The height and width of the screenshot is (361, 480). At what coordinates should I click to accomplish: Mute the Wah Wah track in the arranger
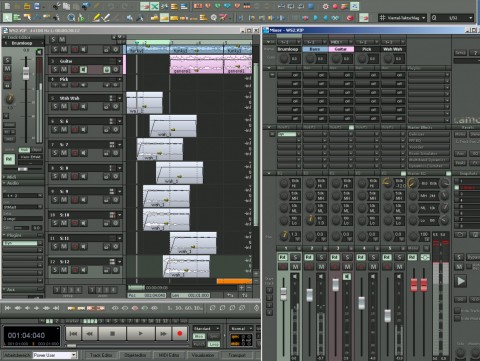coord(64,107)
